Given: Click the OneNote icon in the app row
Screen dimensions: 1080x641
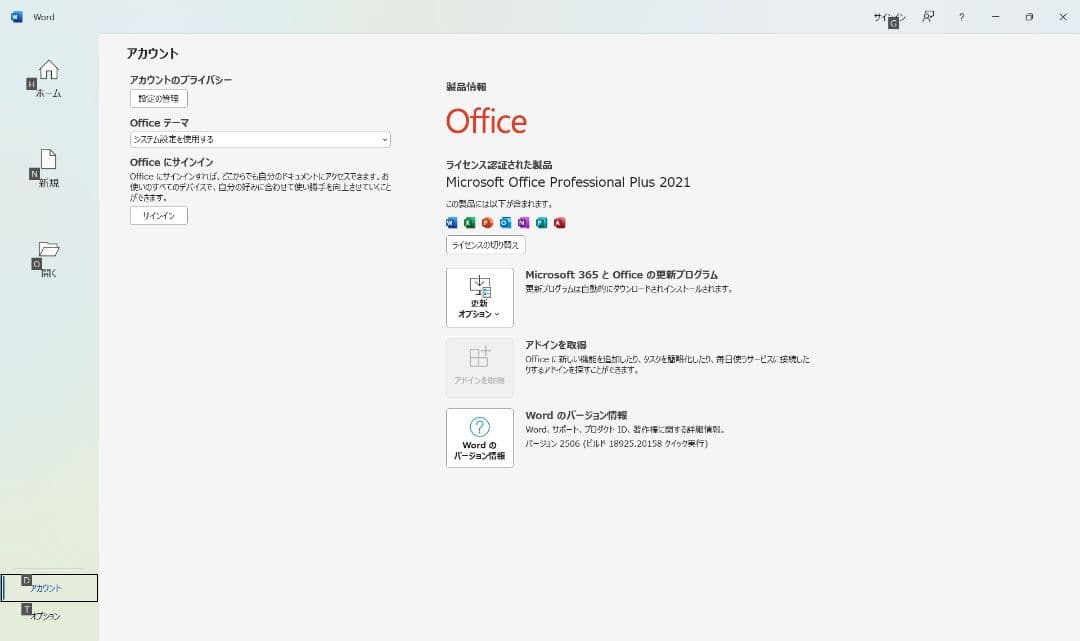Looking at the screenshot, I should point(523,222).
